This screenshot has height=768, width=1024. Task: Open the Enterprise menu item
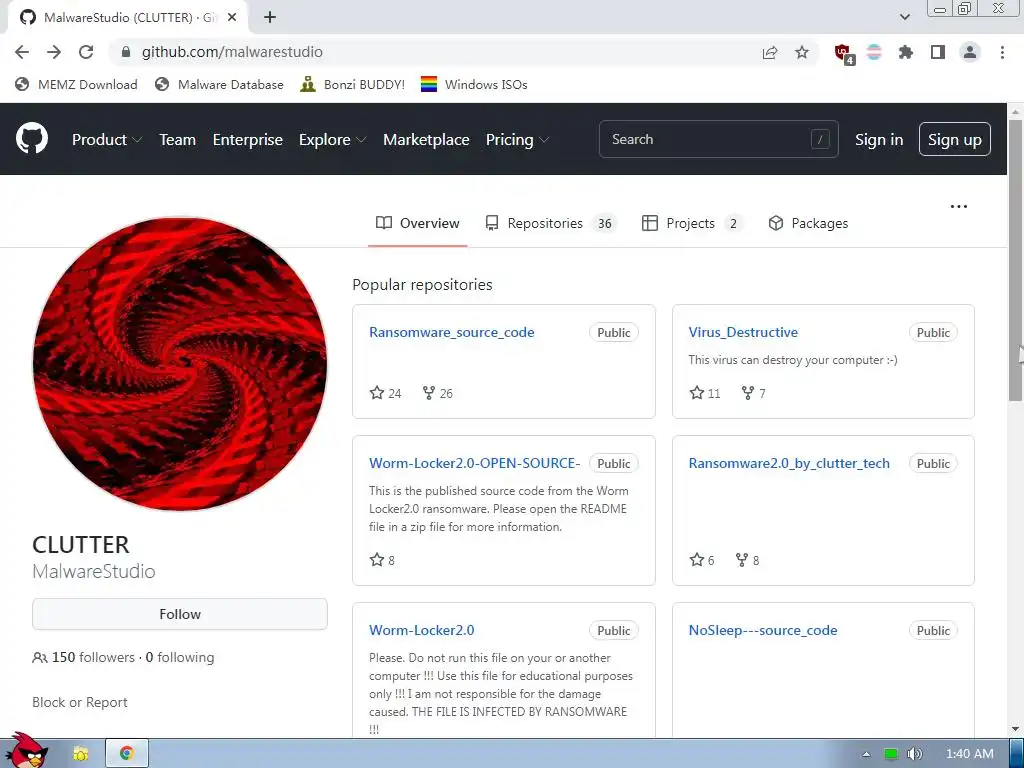click(x=248, y=140)
